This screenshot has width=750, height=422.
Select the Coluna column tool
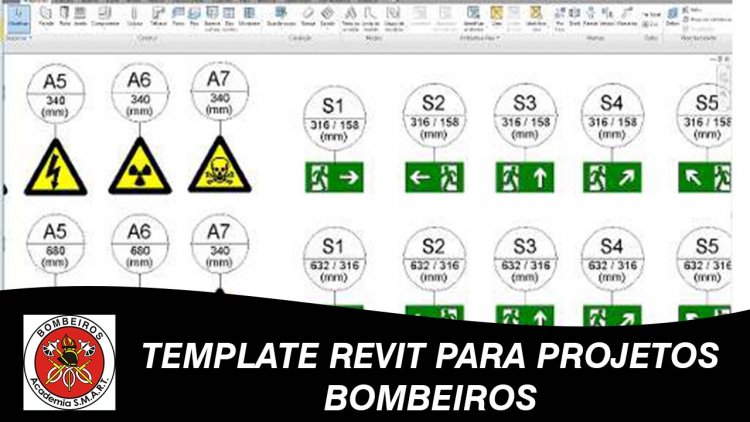(x=134, y=17)
